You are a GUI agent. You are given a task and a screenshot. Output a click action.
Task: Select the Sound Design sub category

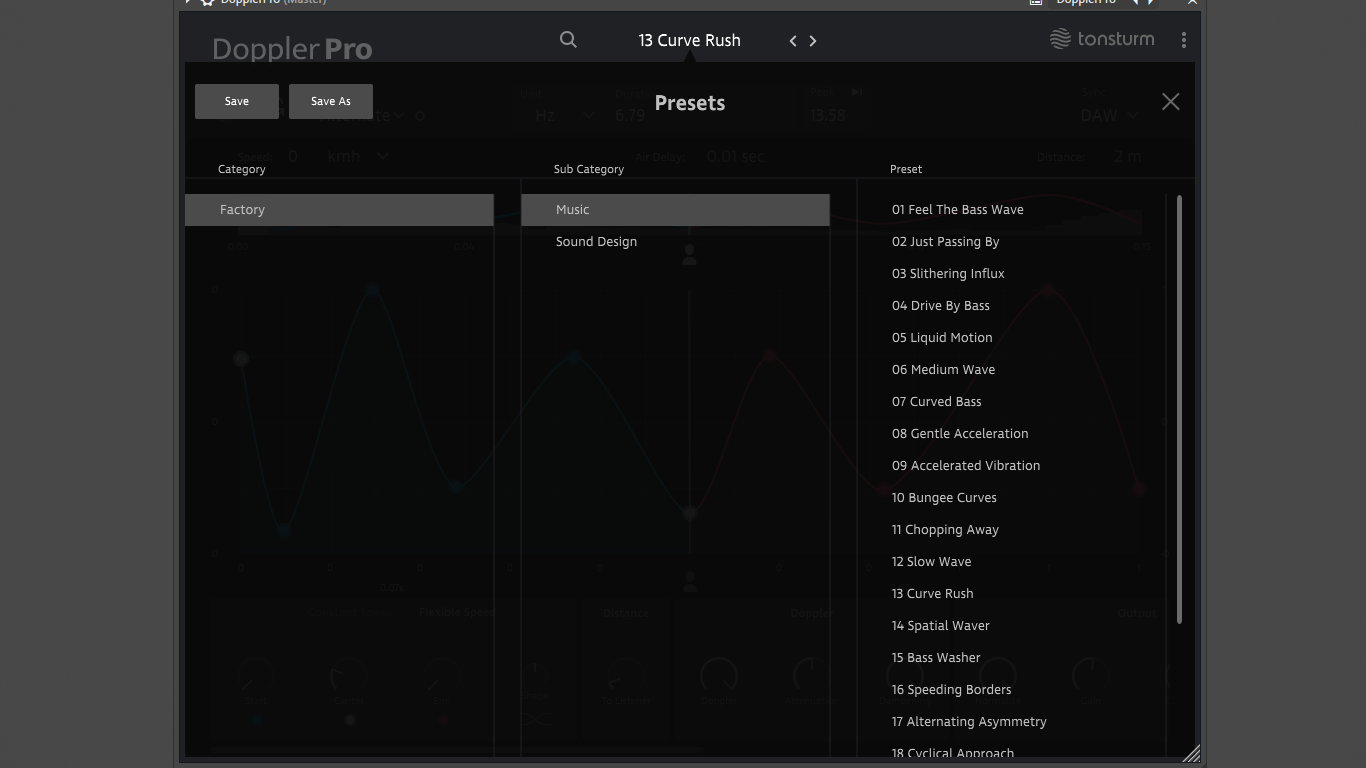(x=675, y=242)
